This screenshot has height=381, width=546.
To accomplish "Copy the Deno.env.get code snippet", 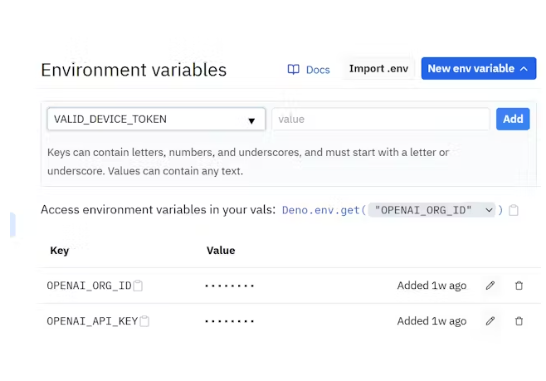I will 514,210.
